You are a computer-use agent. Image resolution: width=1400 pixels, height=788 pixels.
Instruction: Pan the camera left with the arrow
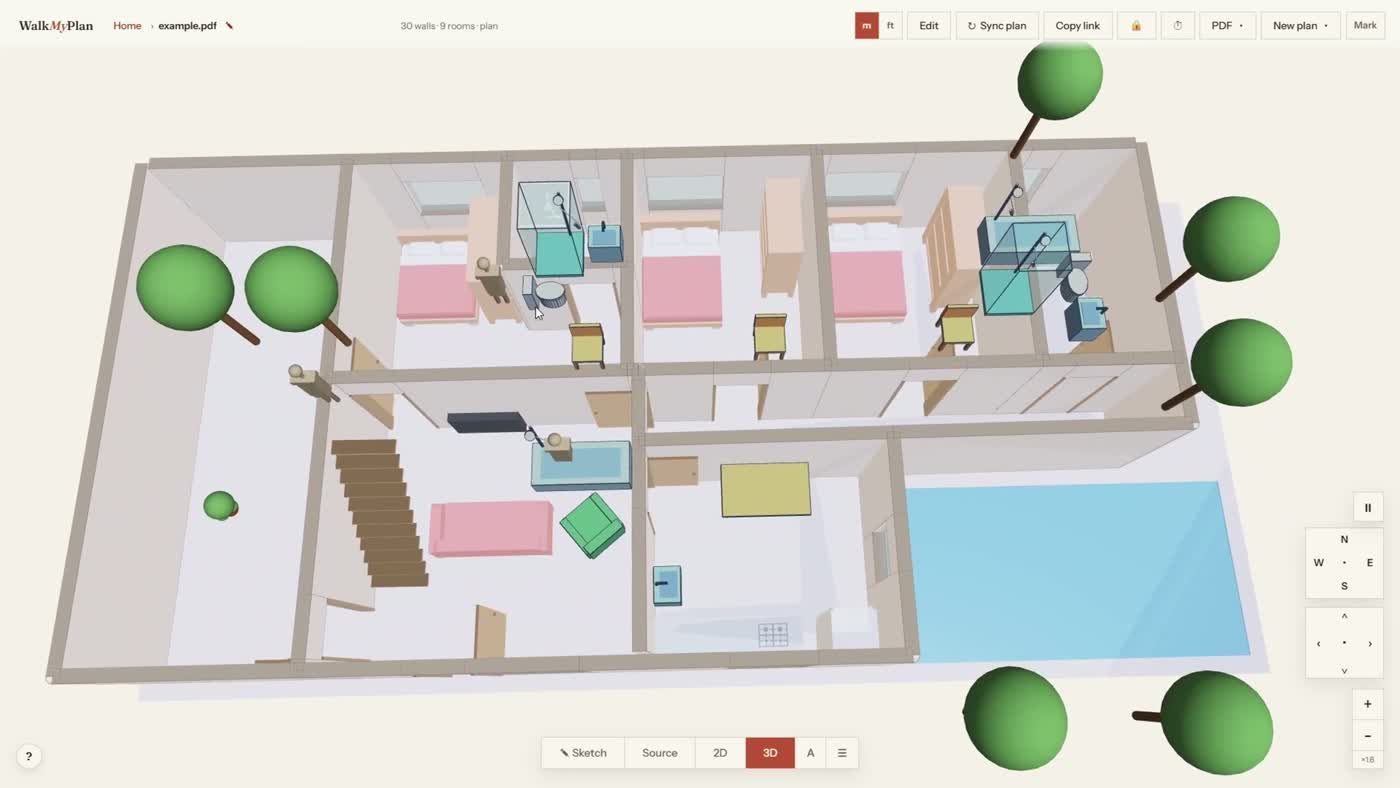[1319, 644]
